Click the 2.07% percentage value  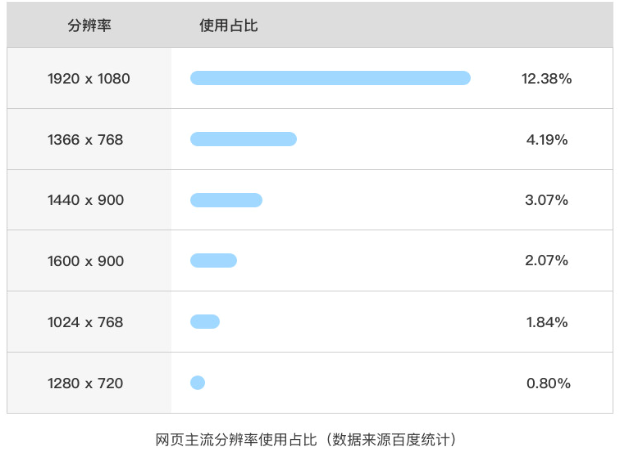tap(547, 261)
